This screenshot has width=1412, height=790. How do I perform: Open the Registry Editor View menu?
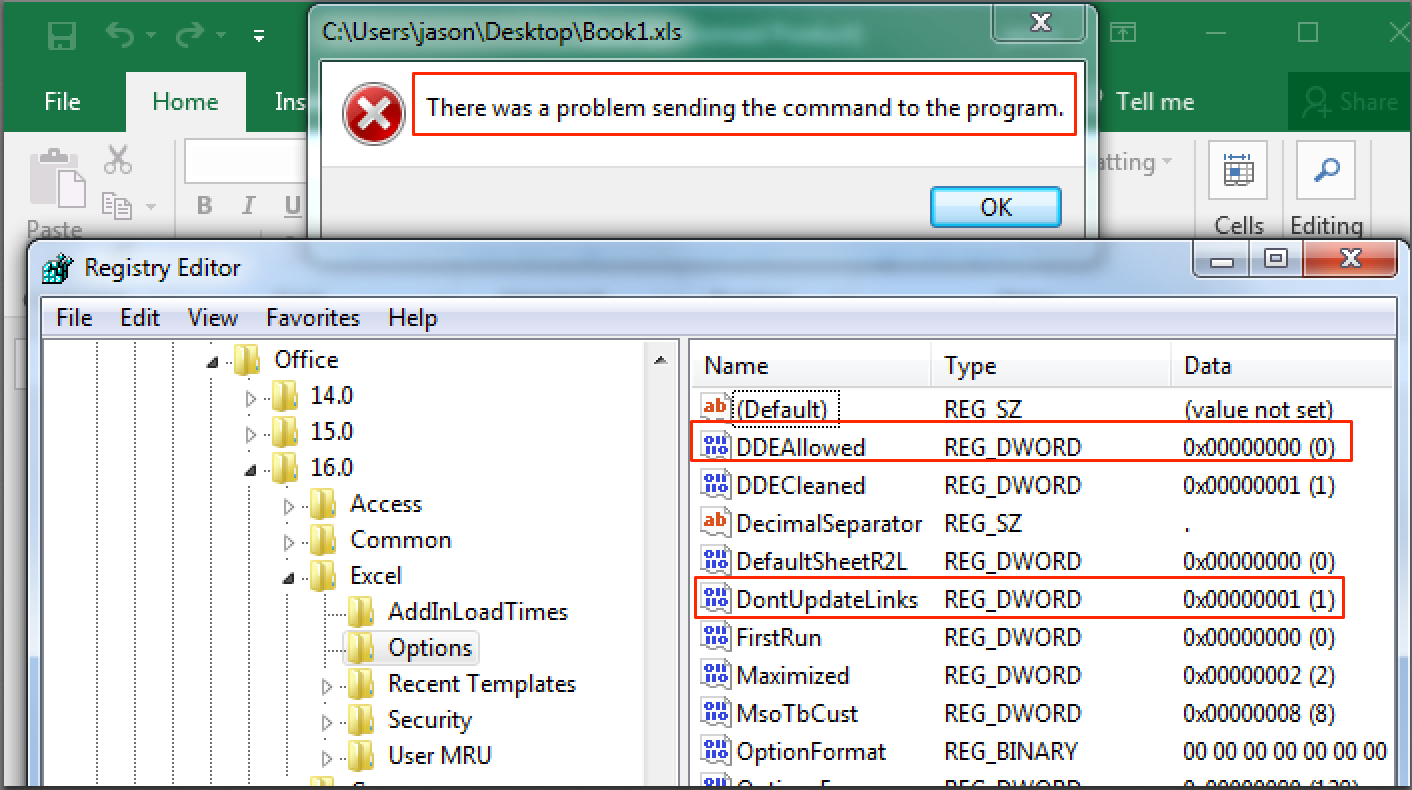[213, 318]
